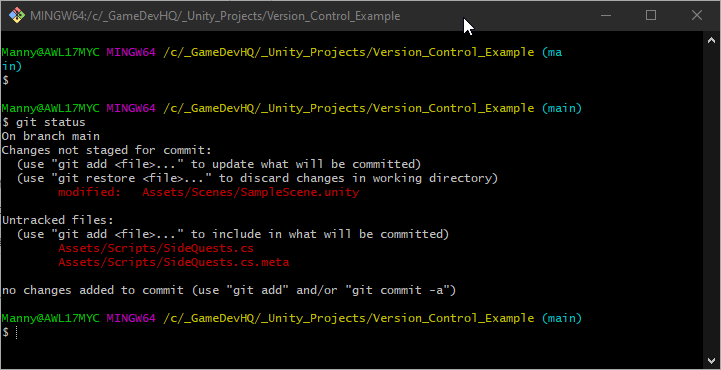The image size is (721, 370).
Task: Click the scrollbar down arrow
Action: pos(711,359)
